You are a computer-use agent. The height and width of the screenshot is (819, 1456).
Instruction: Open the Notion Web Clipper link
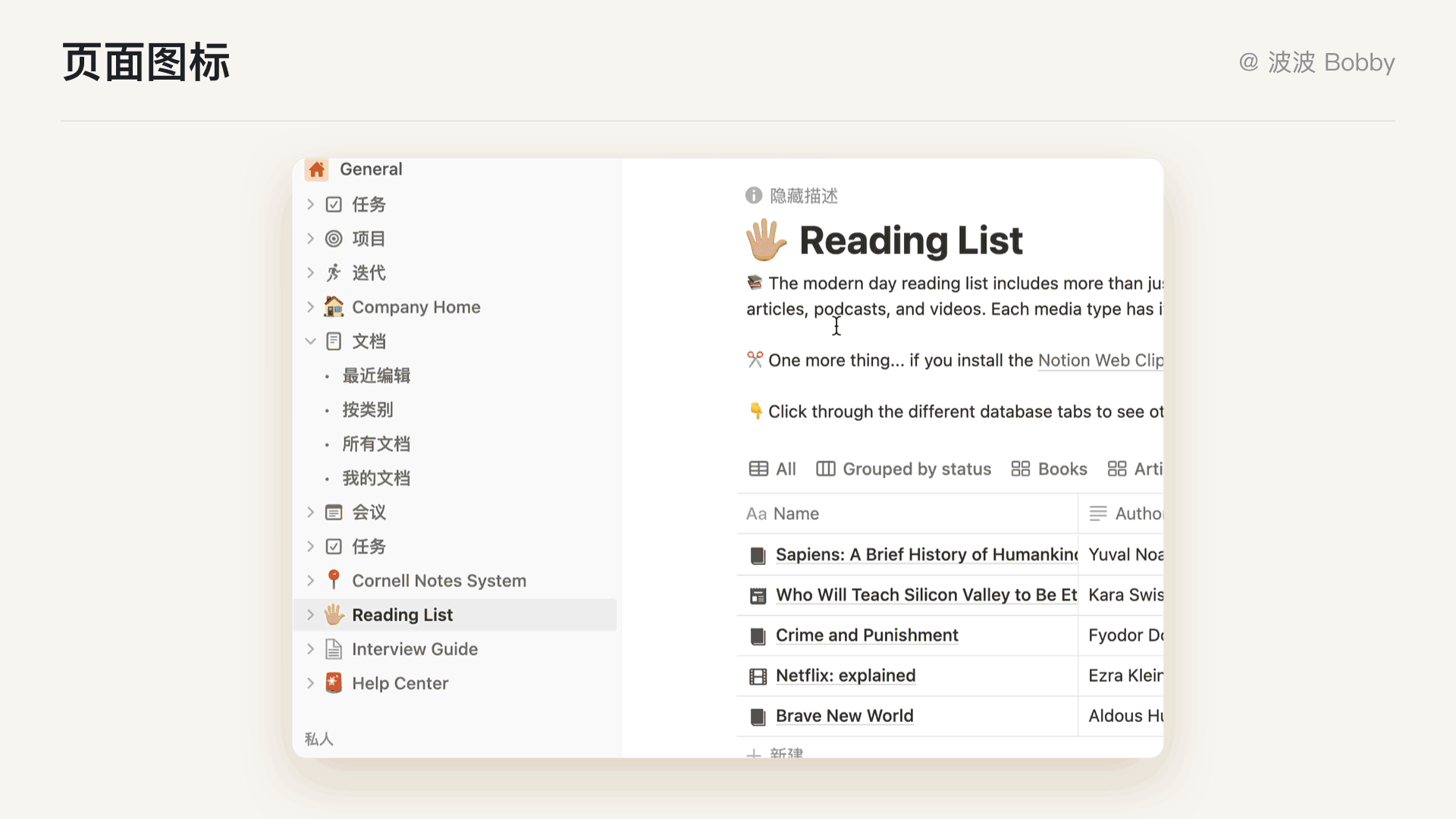pyautogui.click(x=1100, y=360)
